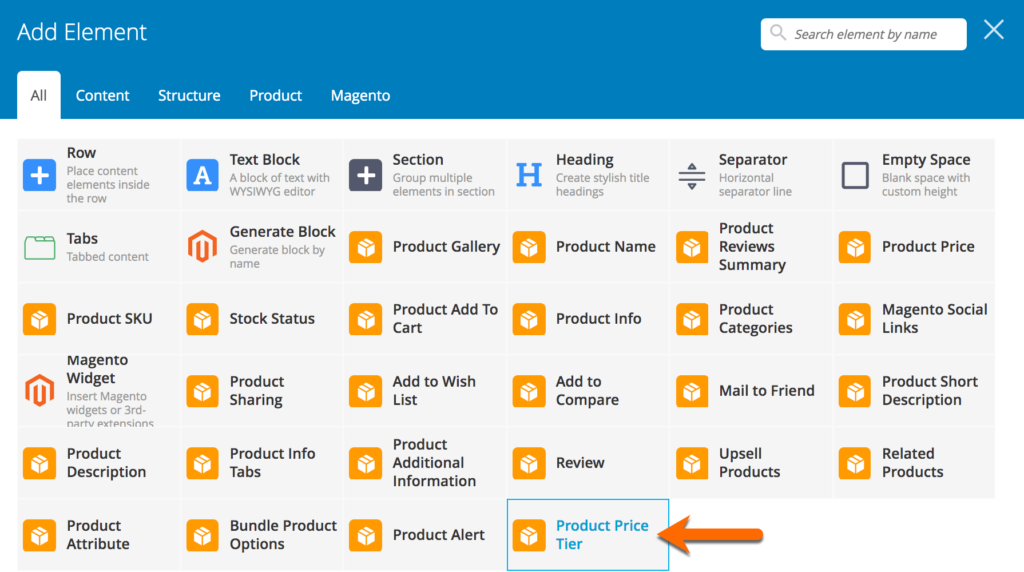Click the Add to Wish List icon
This screenshot has height=572, width=1024.
tap(365, 390)
